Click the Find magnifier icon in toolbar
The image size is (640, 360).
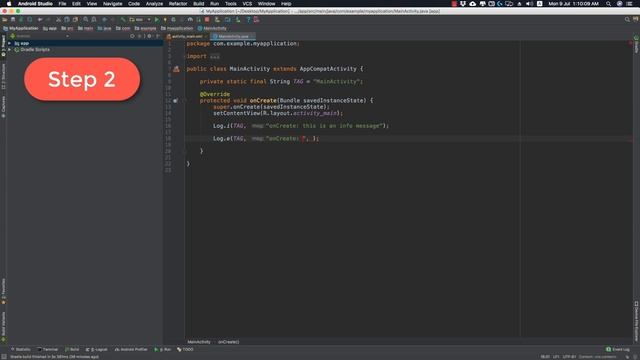click(x=86, y=20)
